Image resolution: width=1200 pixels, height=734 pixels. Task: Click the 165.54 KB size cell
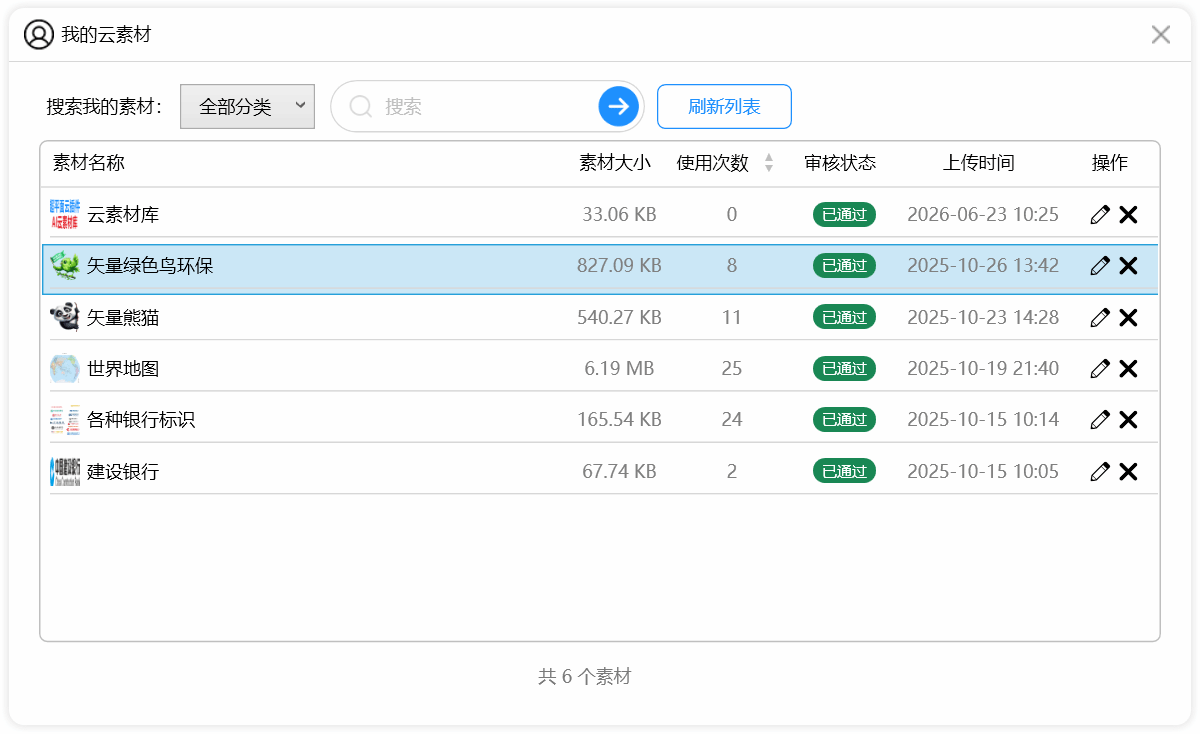point(619,420)
